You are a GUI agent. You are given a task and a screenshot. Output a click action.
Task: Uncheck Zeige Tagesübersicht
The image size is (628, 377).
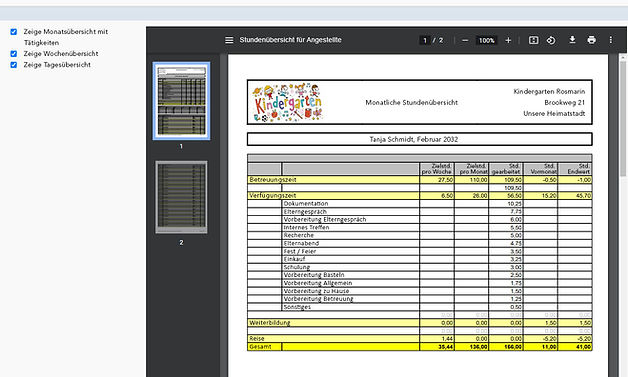tap(14, 65)
